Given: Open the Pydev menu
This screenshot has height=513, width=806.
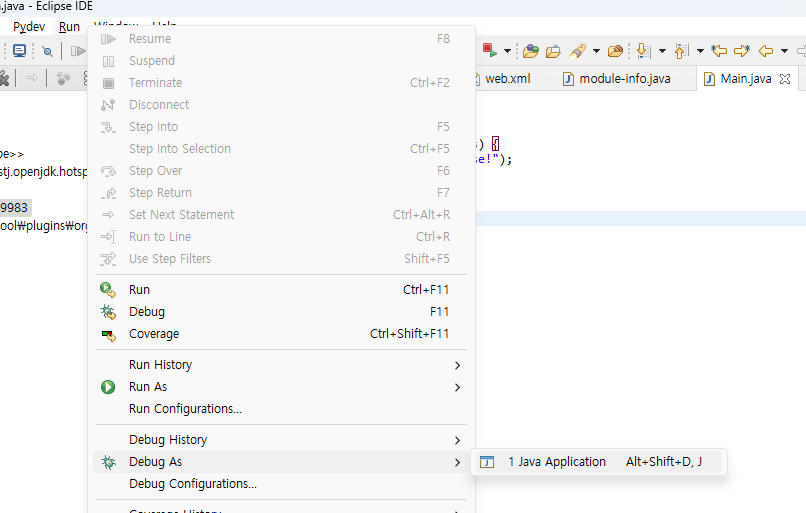Looking at the screenshot, I should tap(29, 27).
